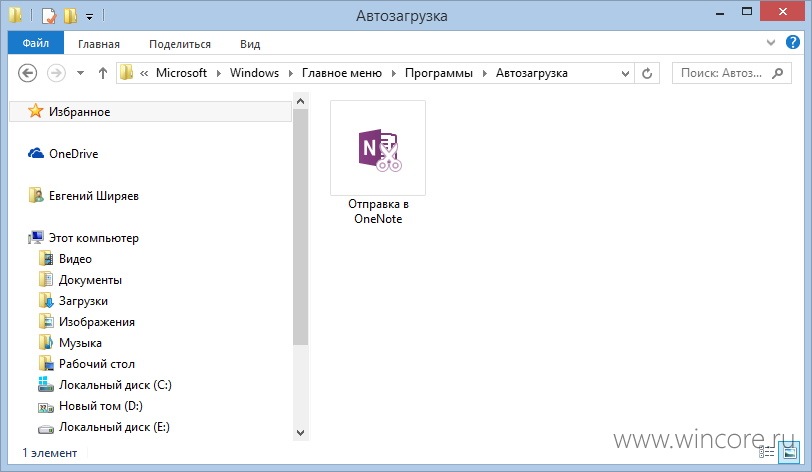
Task: Select the Отправка в OneNote shortcut icon
Action: (379, 149)
